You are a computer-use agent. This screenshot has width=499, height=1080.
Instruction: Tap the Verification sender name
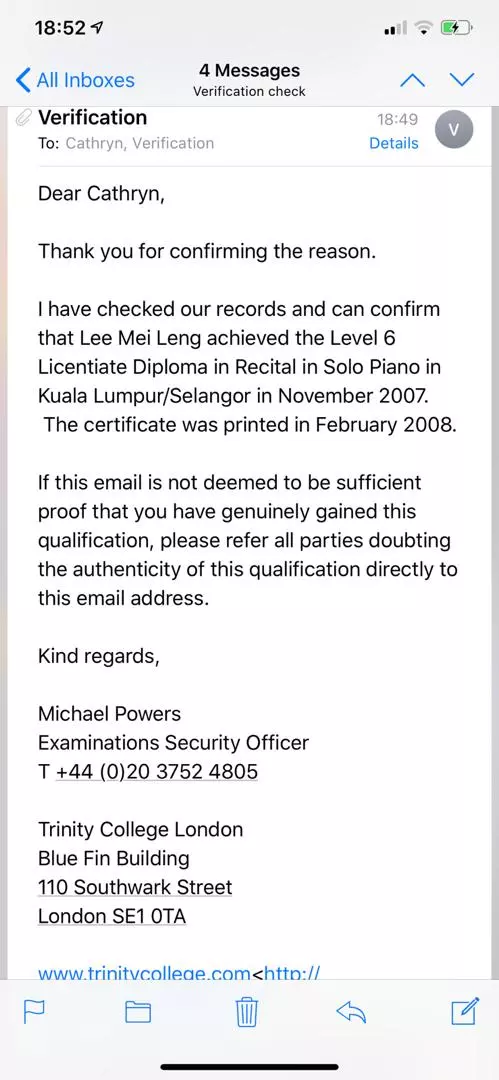click(92, 118)
